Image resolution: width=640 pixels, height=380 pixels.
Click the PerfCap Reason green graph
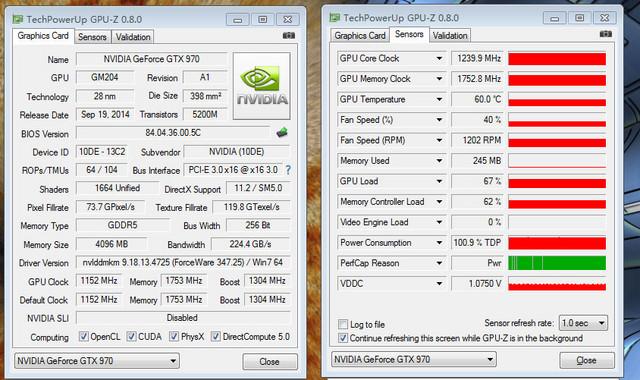pyautogui.click(x=557, y=263)
